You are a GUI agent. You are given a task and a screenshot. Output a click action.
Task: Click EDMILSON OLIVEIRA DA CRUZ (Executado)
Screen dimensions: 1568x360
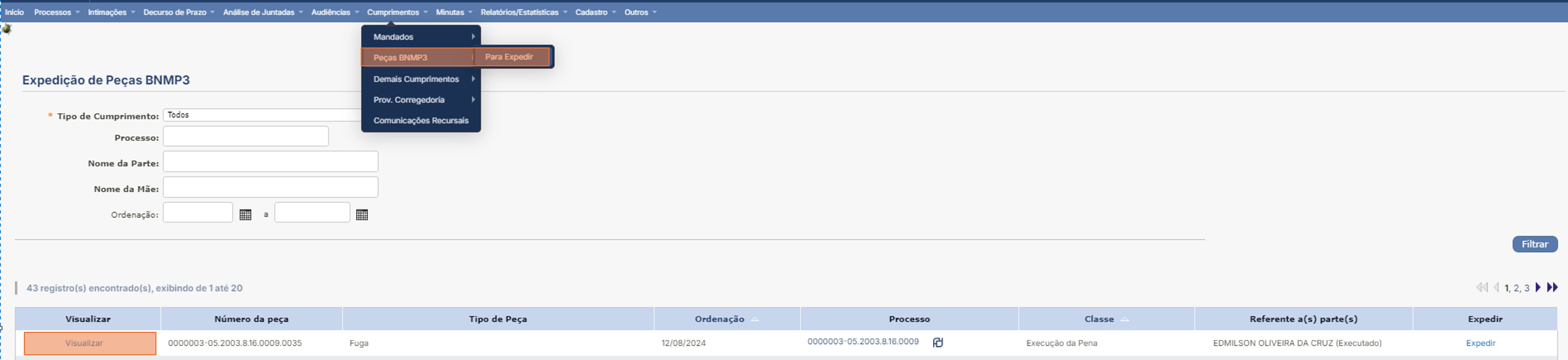(x=1297, y=343)
